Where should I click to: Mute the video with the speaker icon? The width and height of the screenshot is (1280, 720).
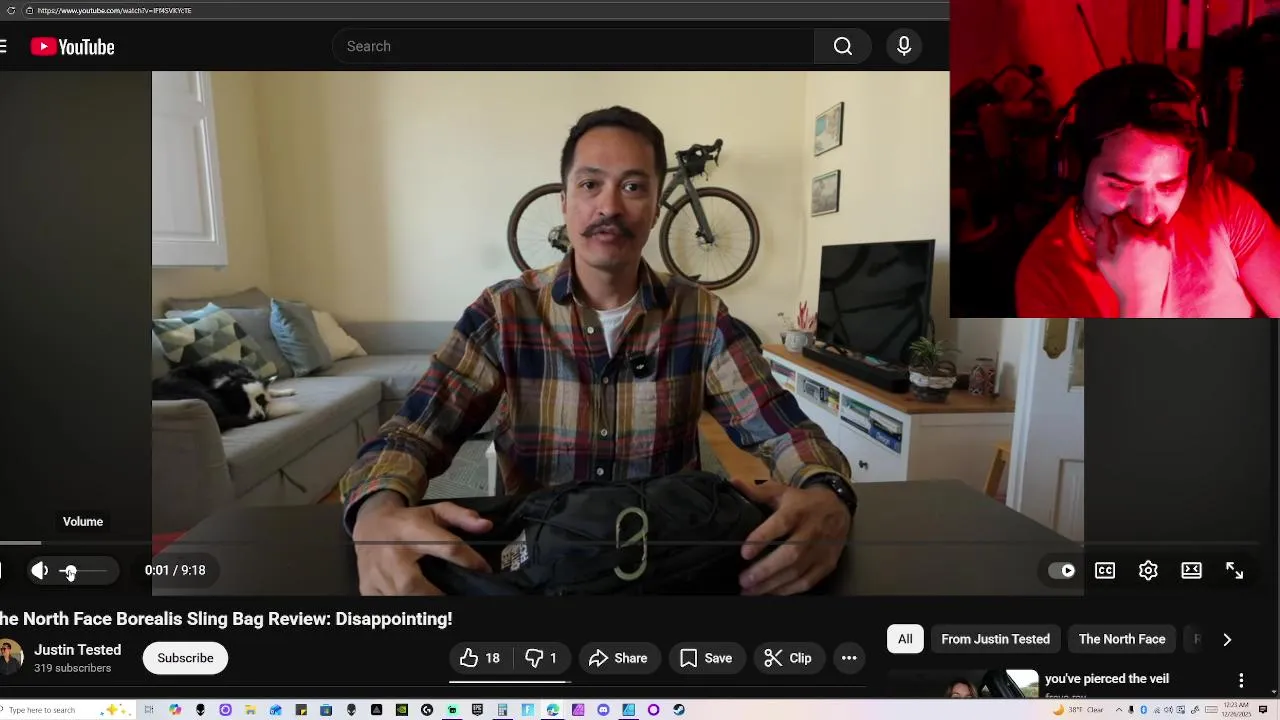tap(39, 570)
